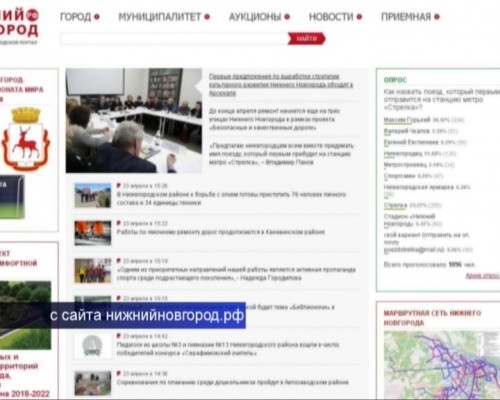
Task: Select poll option Нижегородец
Action: (x=403, y=154)
